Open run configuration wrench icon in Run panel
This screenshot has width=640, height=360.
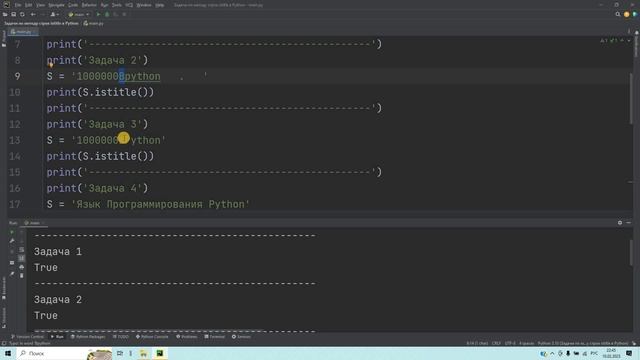pyautogui.click(x=12, y=241)
